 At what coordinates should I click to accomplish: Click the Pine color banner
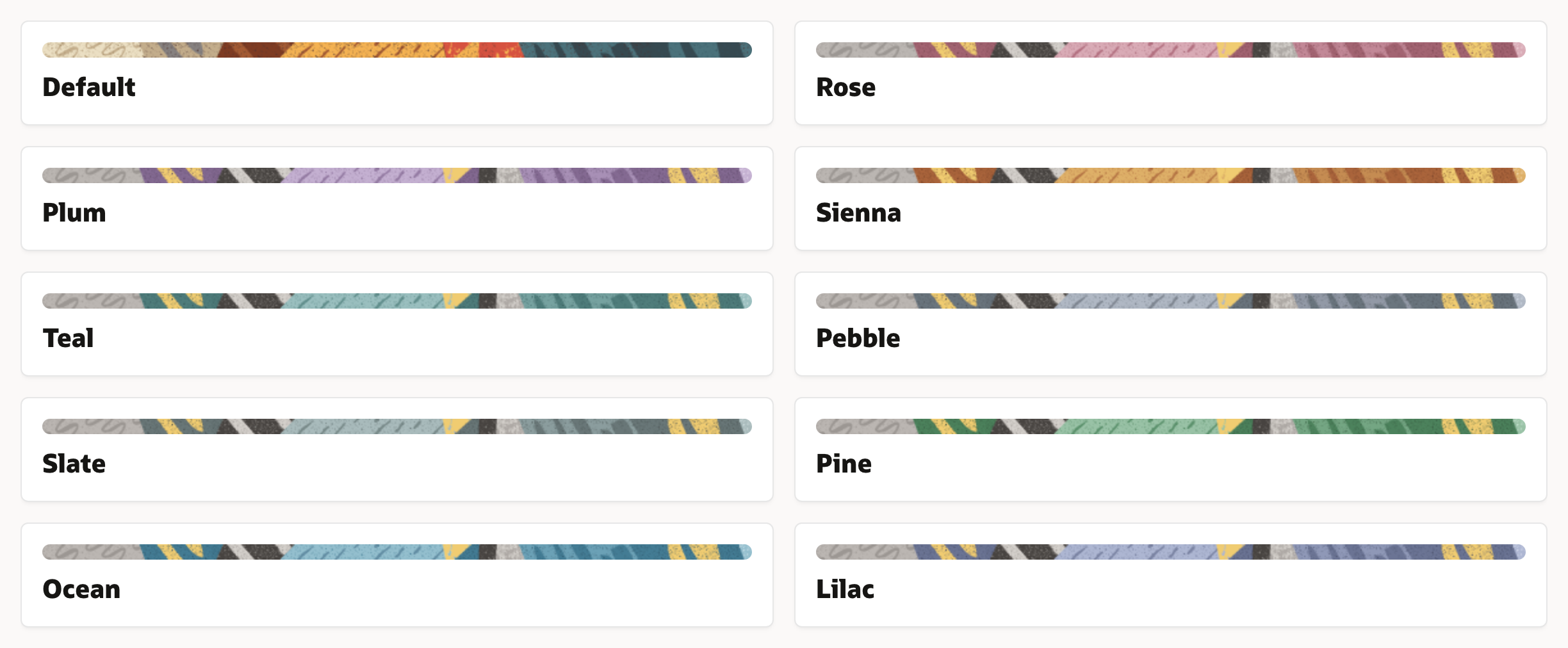coord(1170,426)
